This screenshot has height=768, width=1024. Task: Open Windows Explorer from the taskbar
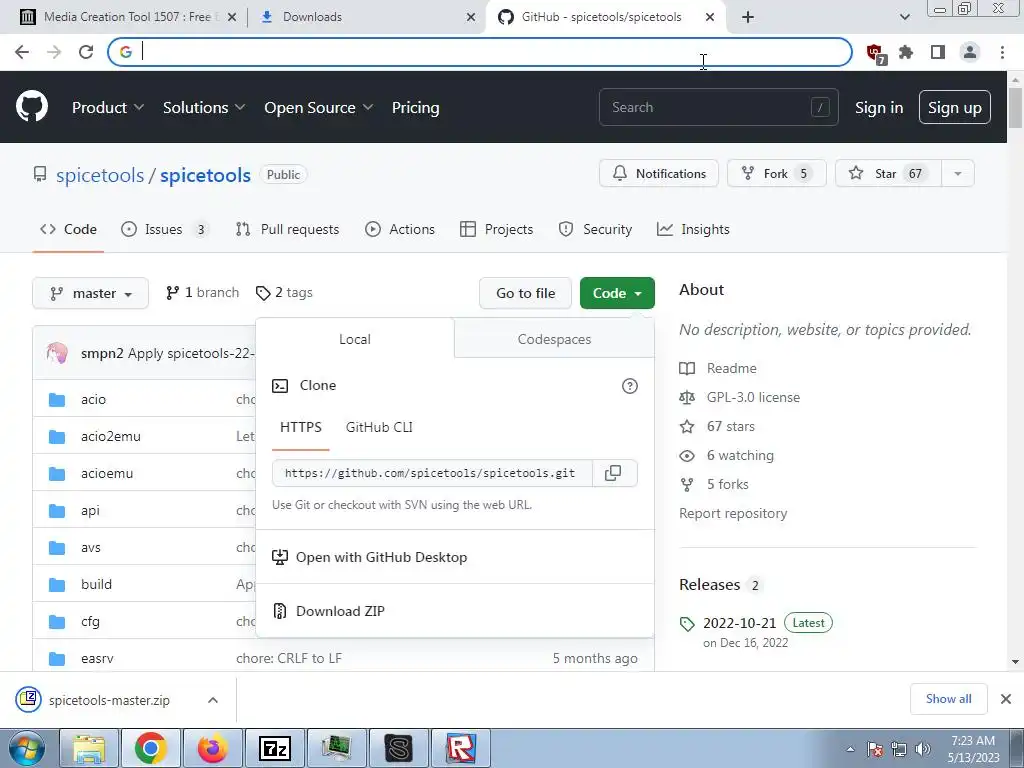point(89,748)
